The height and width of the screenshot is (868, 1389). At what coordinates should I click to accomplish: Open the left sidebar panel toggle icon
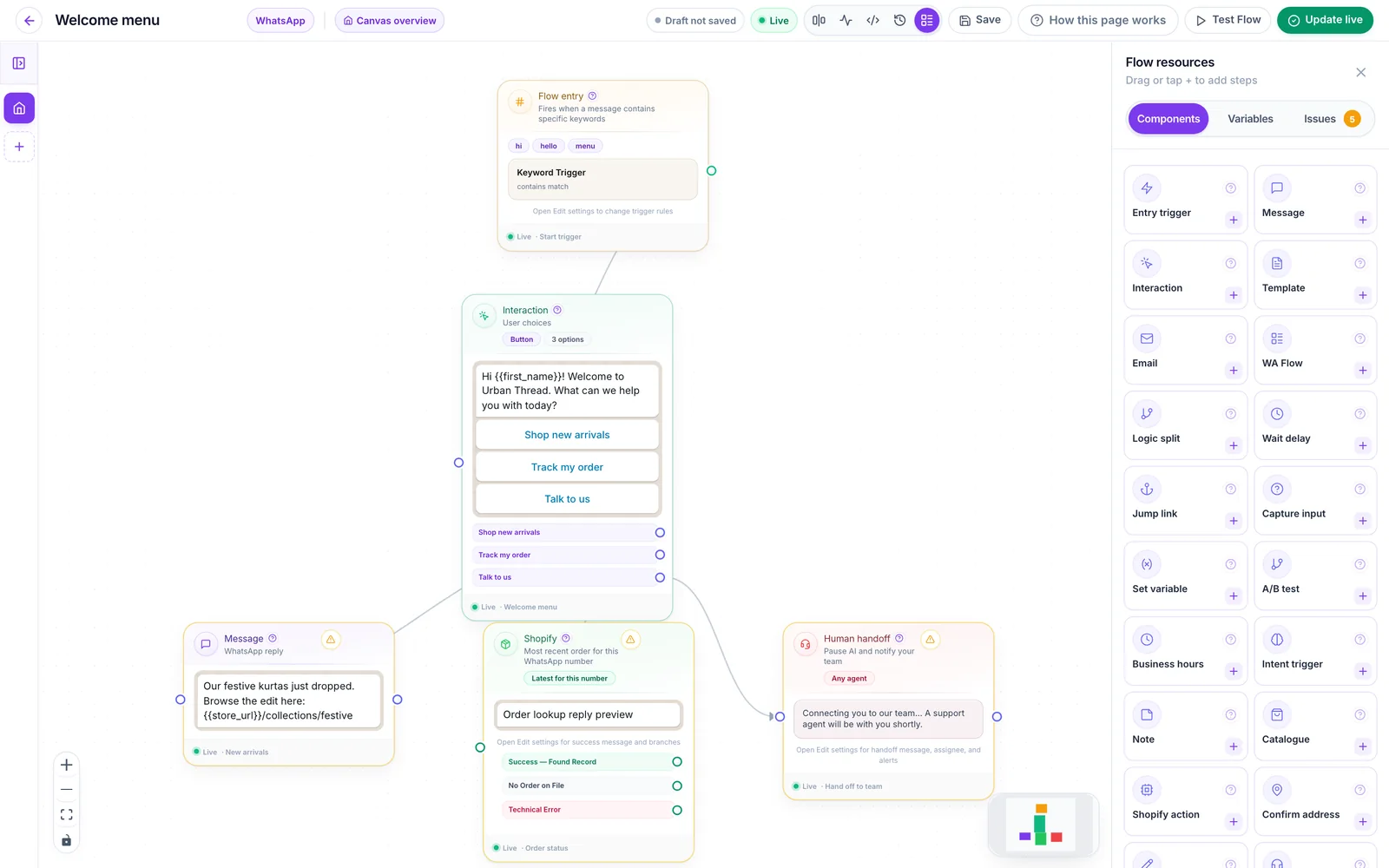click(x=19, y=63)
